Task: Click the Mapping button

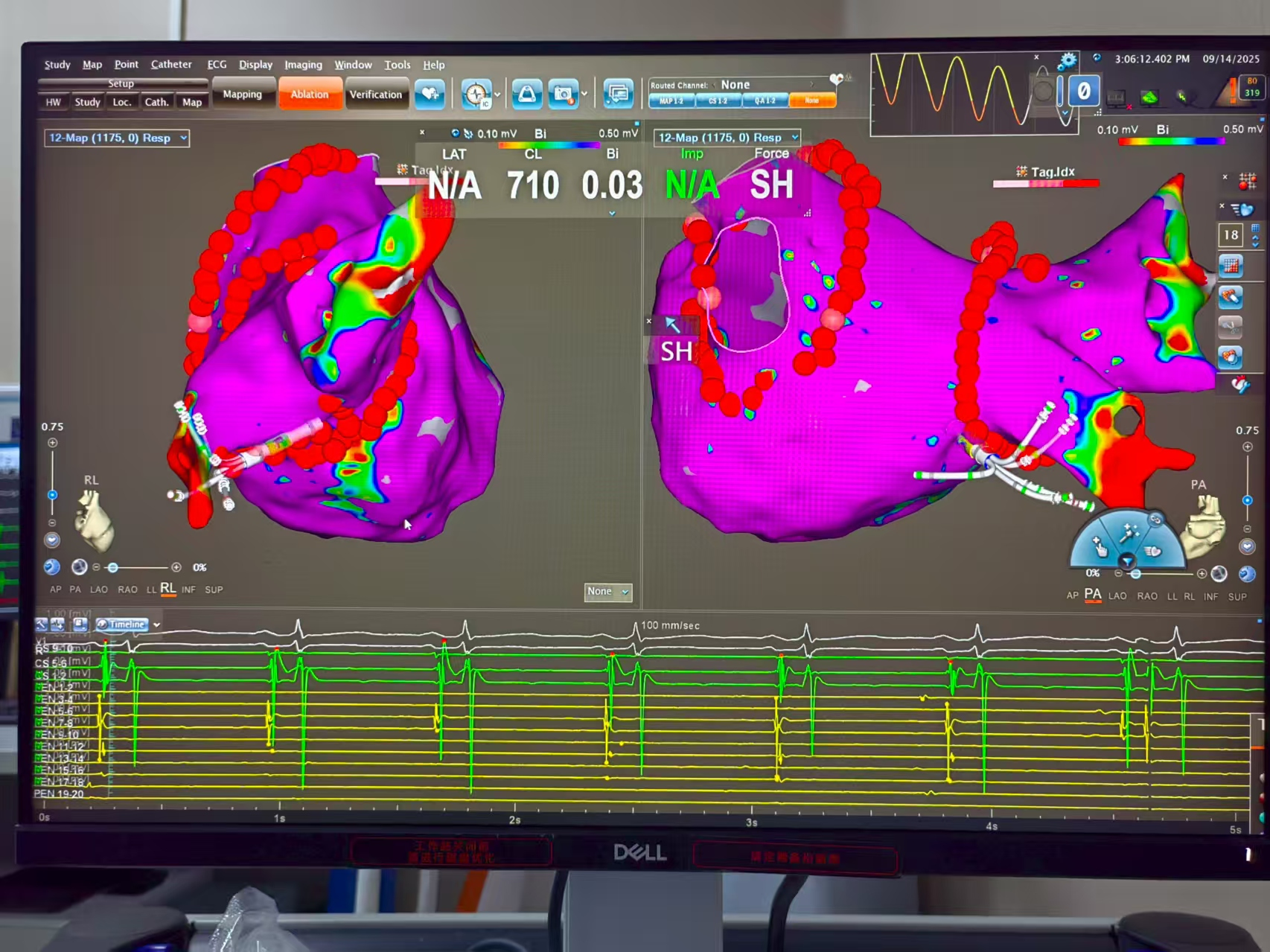Action: point(242,95)
